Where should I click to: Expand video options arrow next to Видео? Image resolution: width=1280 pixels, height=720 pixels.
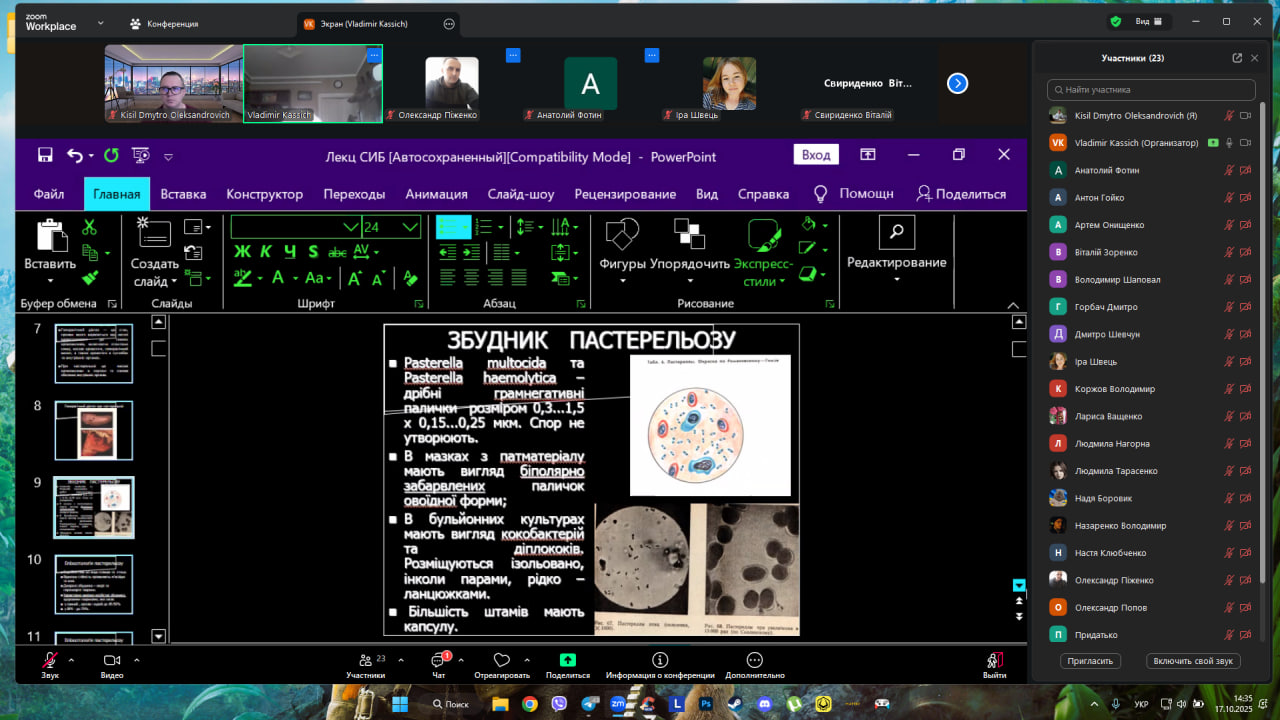pos(136,660)
